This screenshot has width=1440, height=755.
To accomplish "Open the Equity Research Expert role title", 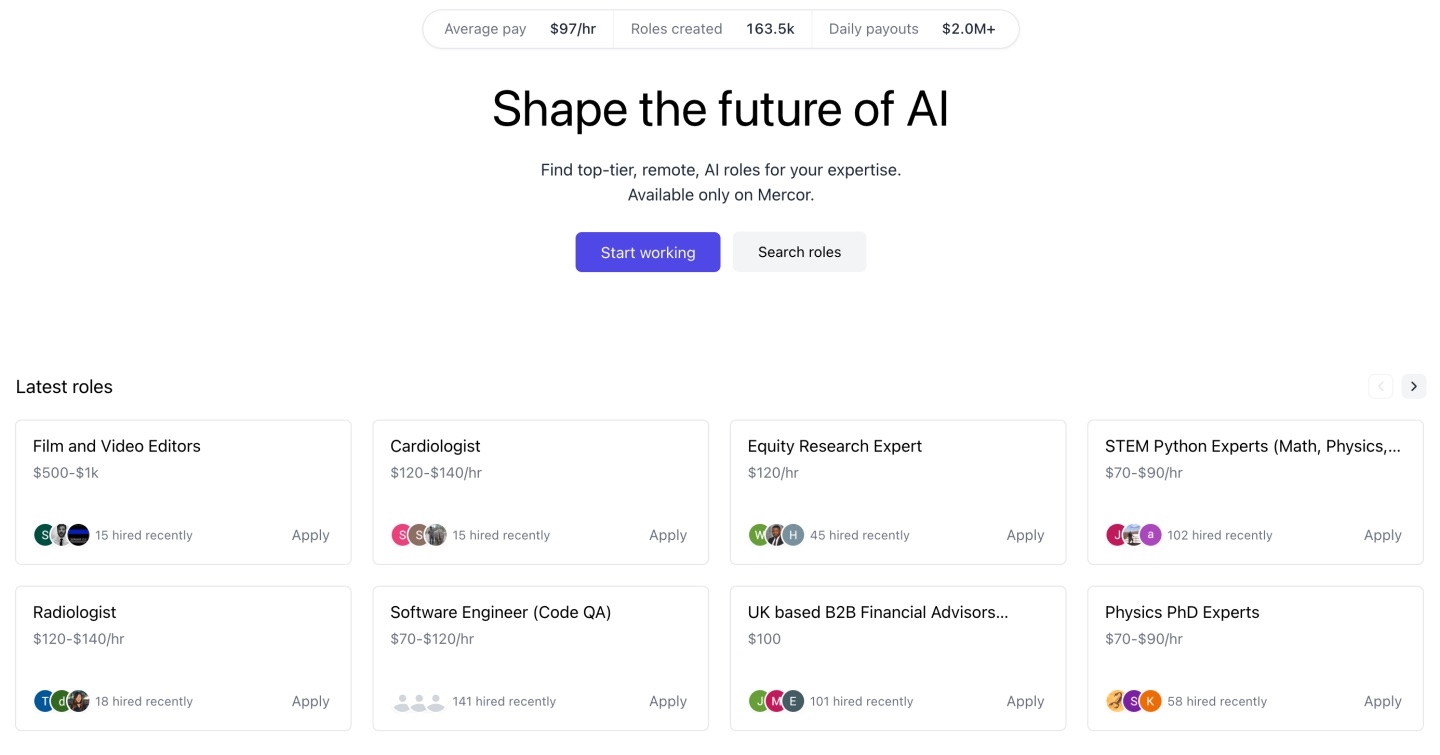I will [834, 446].
